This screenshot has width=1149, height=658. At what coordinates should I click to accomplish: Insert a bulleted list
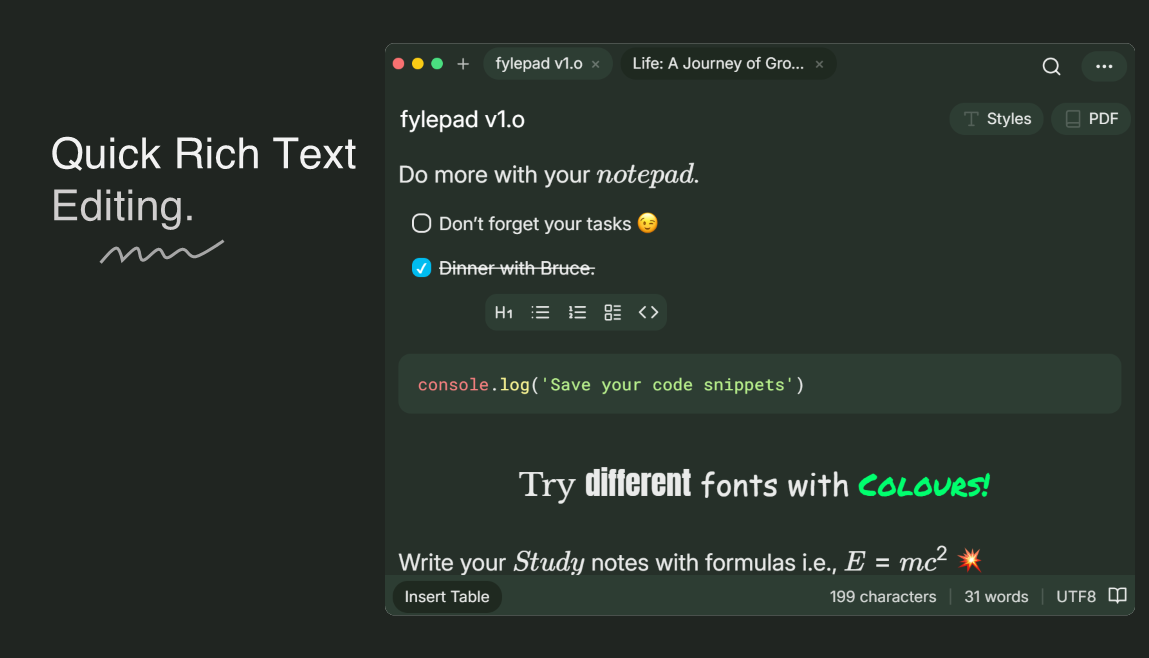(540, 313)
